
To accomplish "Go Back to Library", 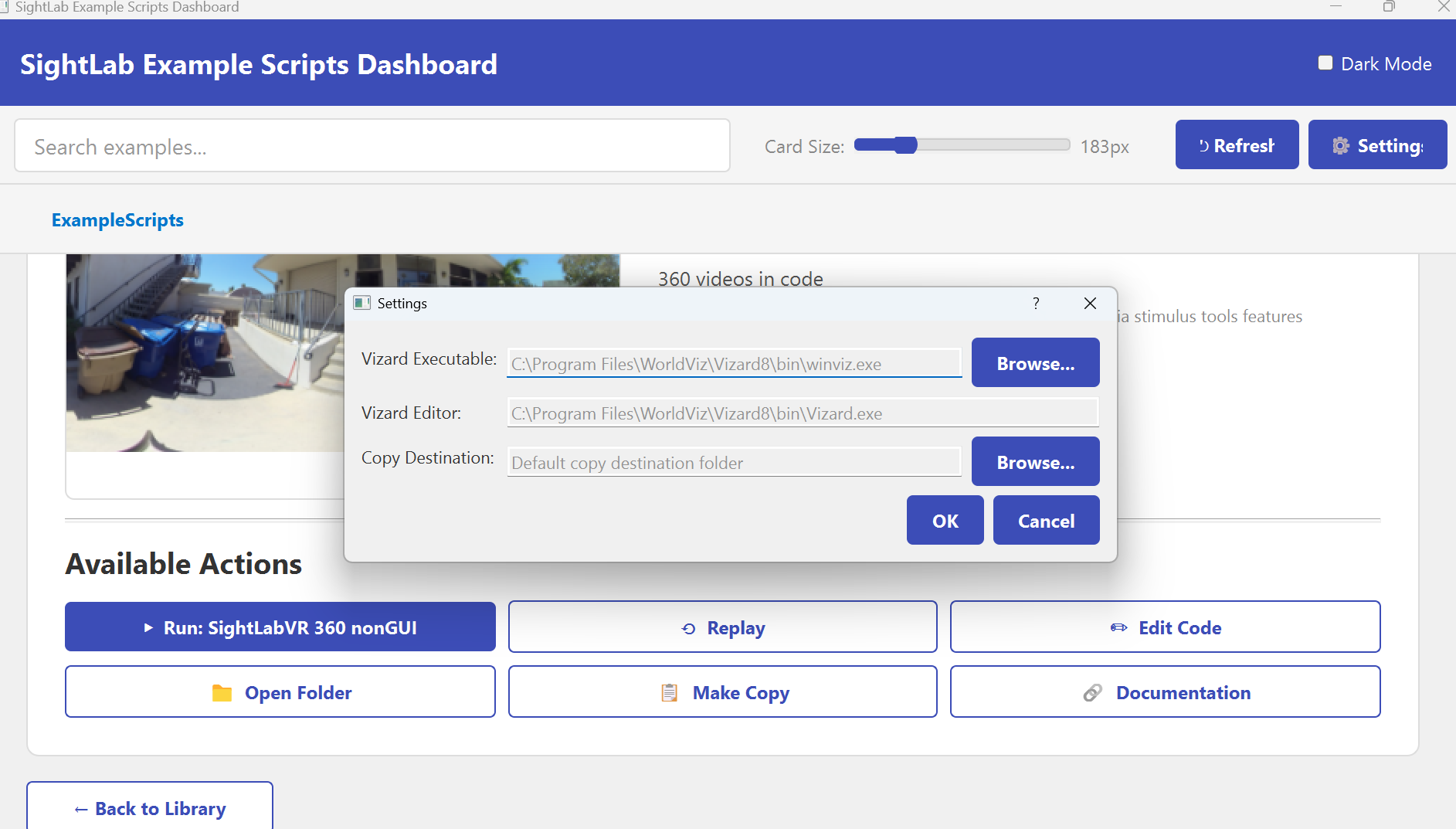I will point(150,808).
